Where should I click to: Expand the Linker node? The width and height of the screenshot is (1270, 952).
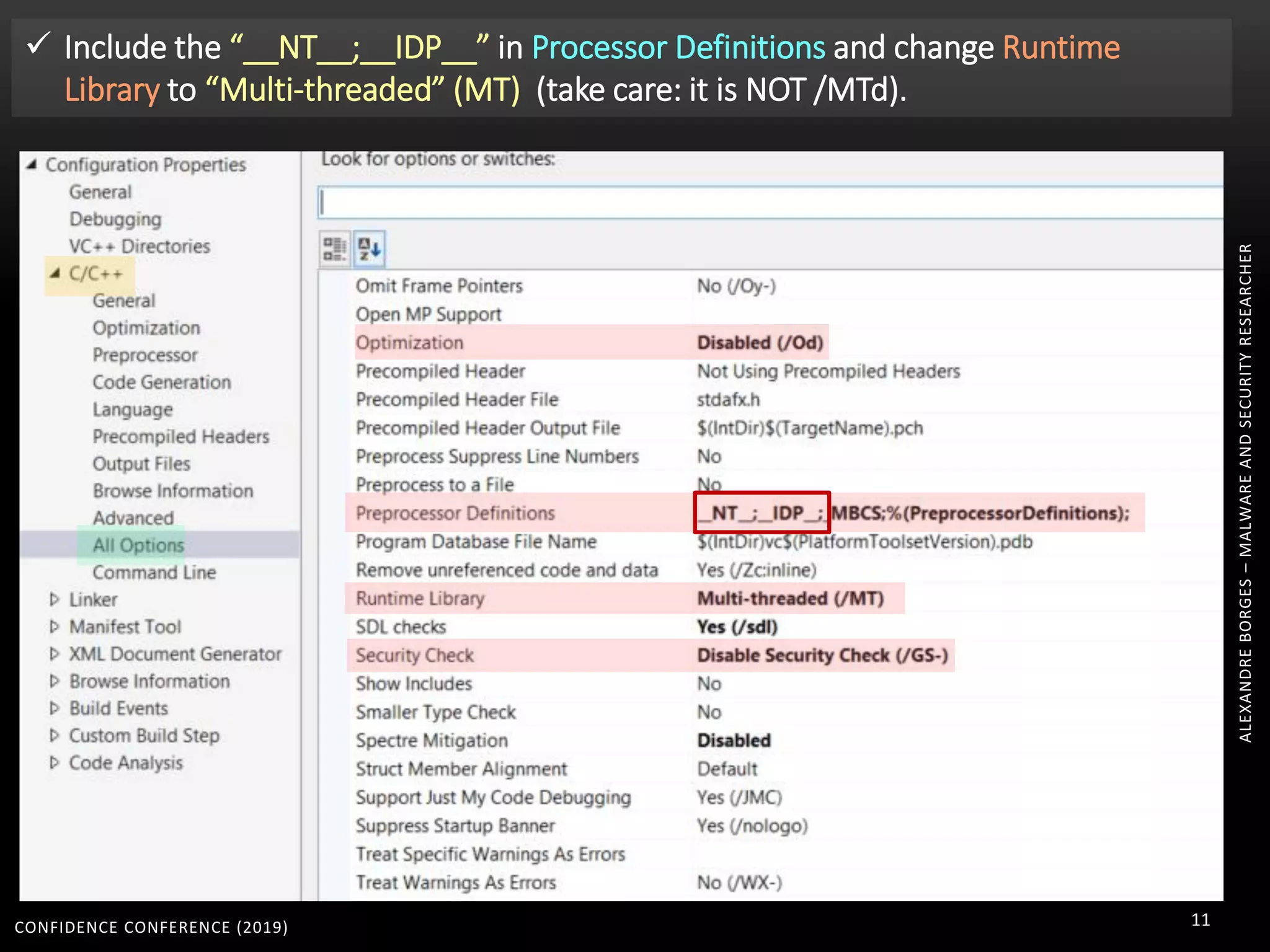coord(55,599)
